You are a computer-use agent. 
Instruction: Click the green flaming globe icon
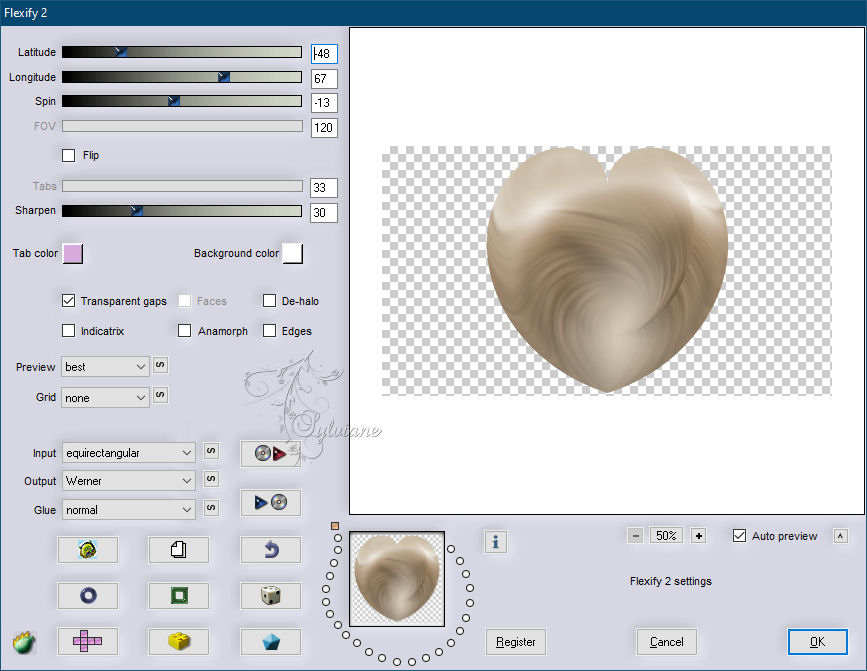[24, 642]
